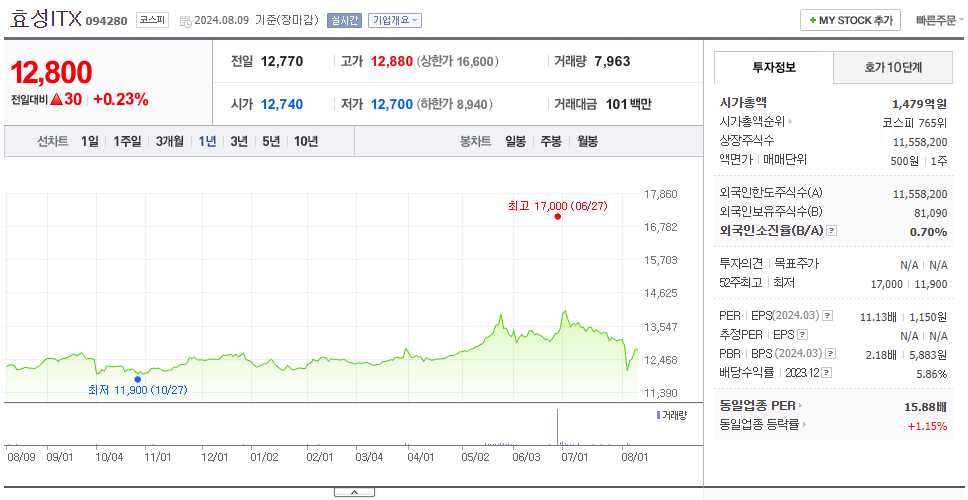Image resolution: width=968 pixels, height=500 pixels.
Task: Click the 52주최고 label
Action: 741,283
